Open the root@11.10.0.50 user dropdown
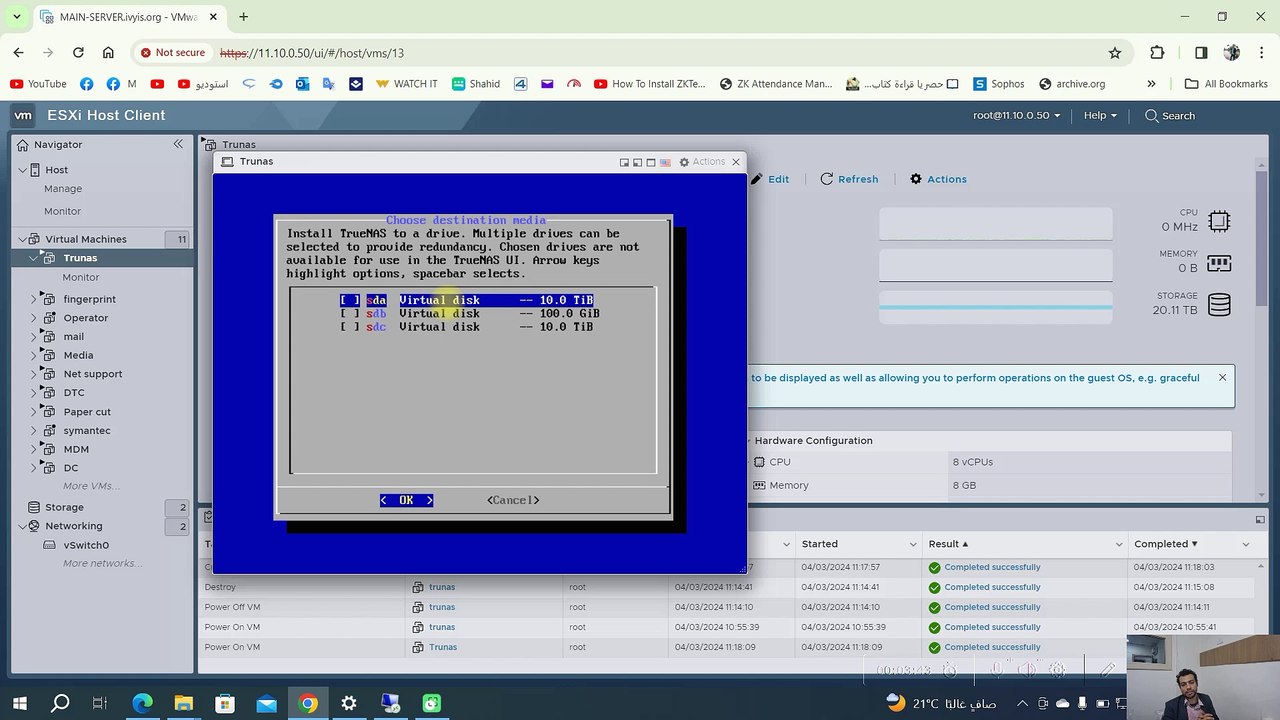This screenshot has height=720, width=1280. [x=1017, y=115]
